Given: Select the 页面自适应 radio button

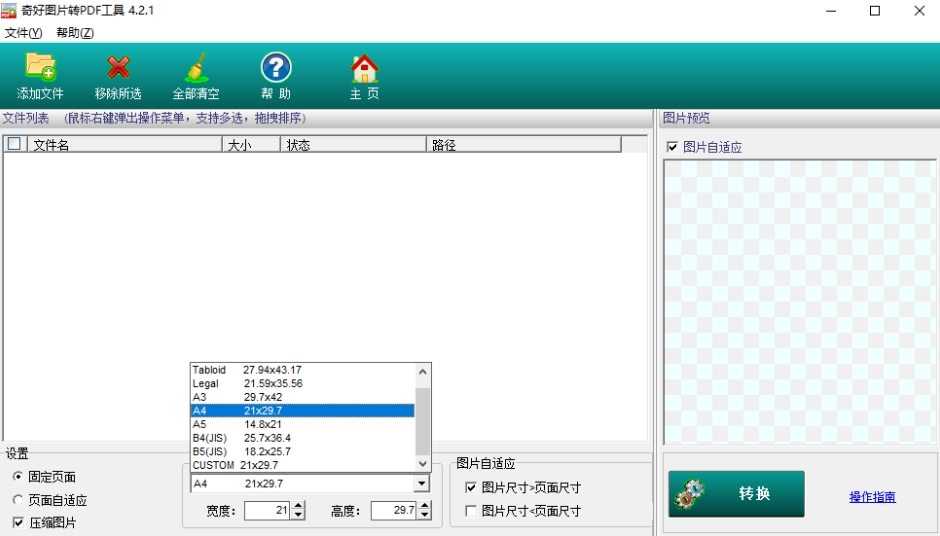Looking at the screenshot, I should [18, 500].
